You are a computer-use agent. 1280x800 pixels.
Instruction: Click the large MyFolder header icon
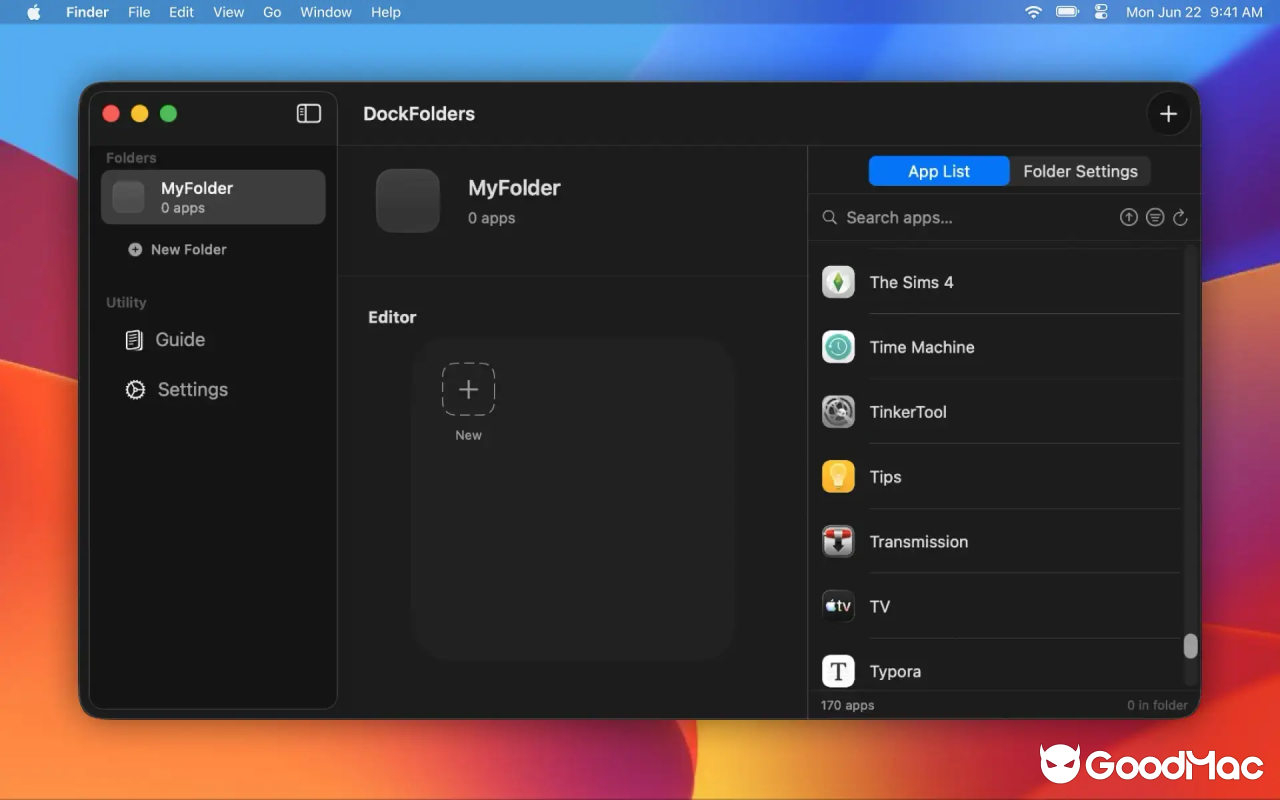coord(408,201)
